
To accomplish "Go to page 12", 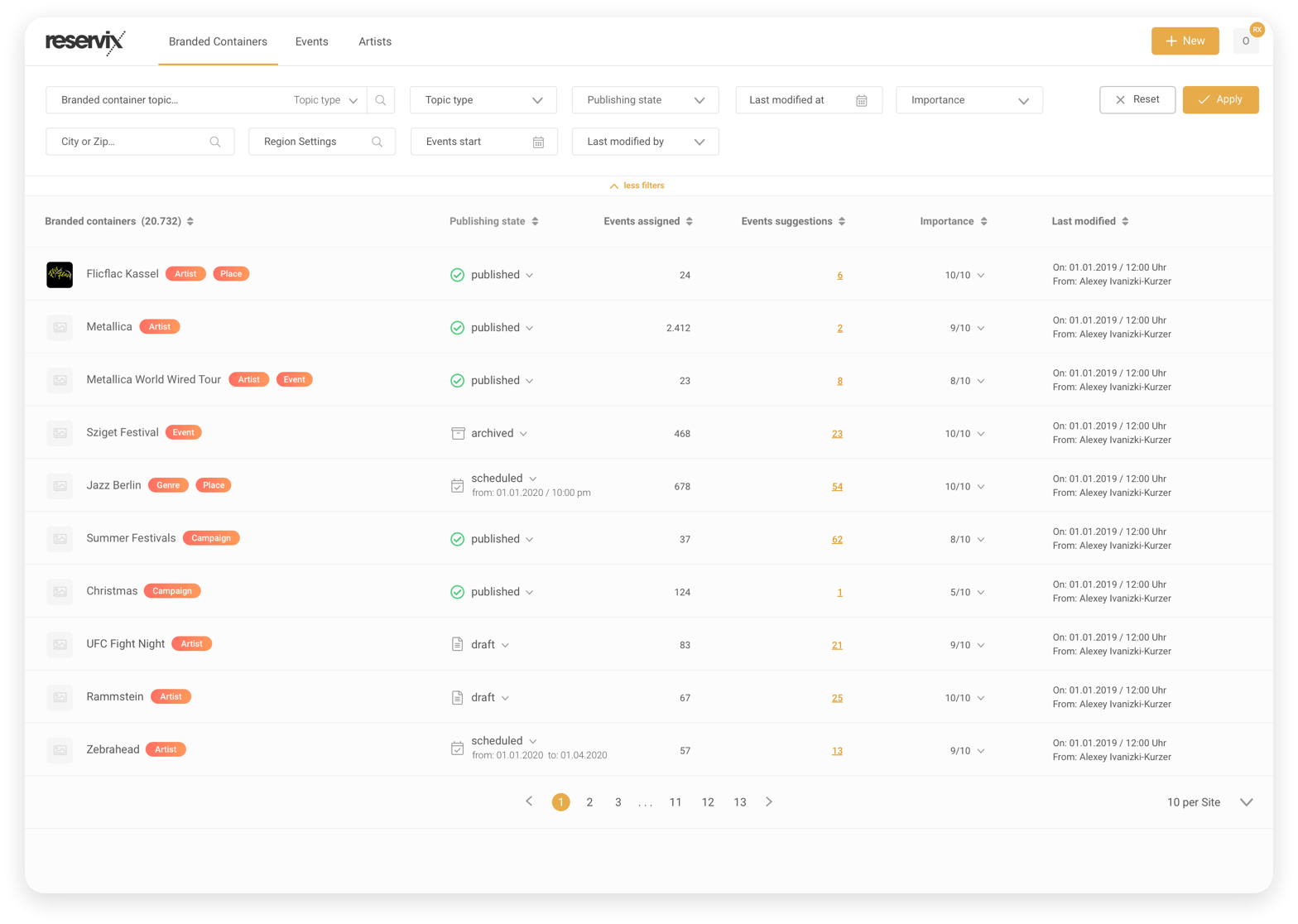I will (708, 802).
